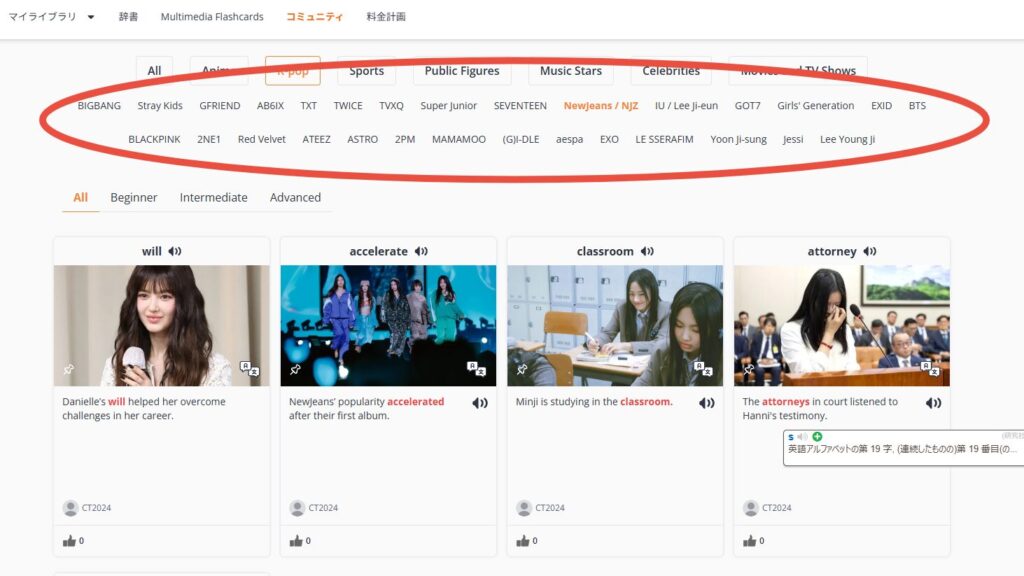This screenshot has width=1024, height=576.
Task: Open Danielle photo on 'will' card
Action: 161,325
